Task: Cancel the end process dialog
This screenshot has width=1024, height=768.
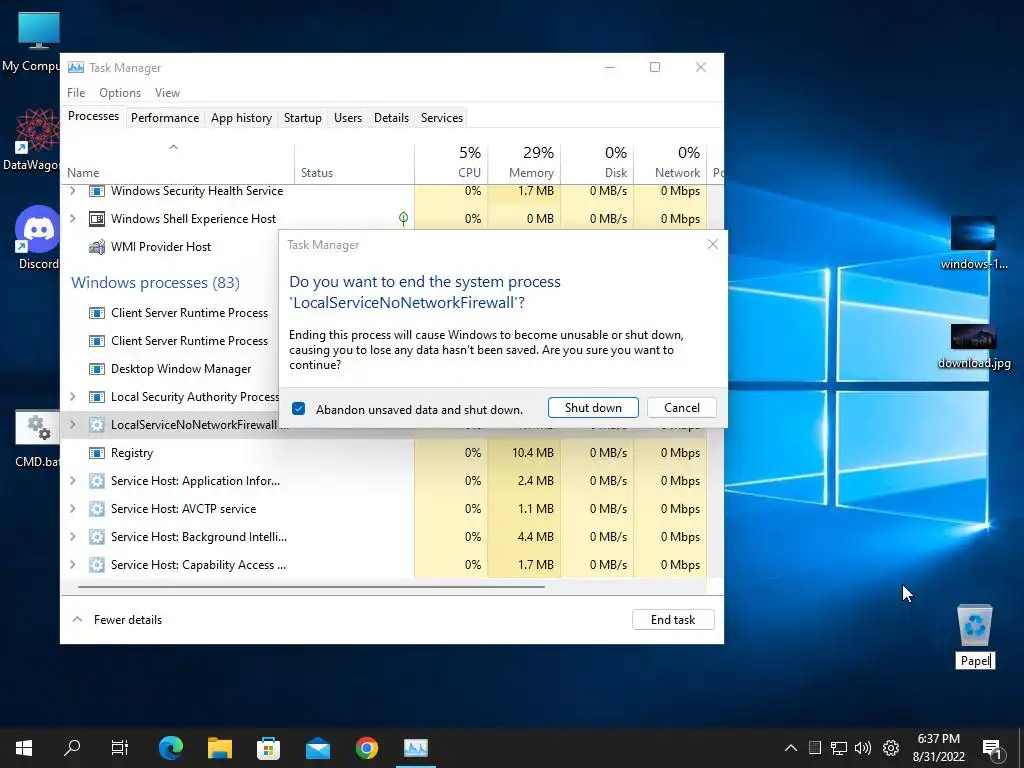Action: 682,408
